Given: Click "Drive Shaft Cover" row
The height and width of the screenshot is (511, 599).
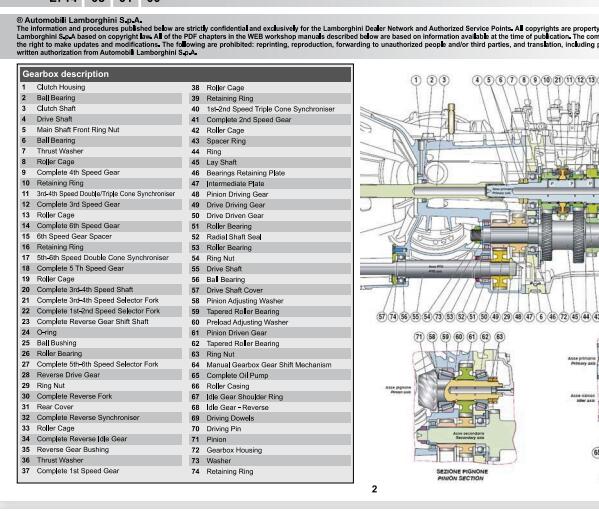Looking at the screenshot, I should pyautogui.click(x=270, y=291).
